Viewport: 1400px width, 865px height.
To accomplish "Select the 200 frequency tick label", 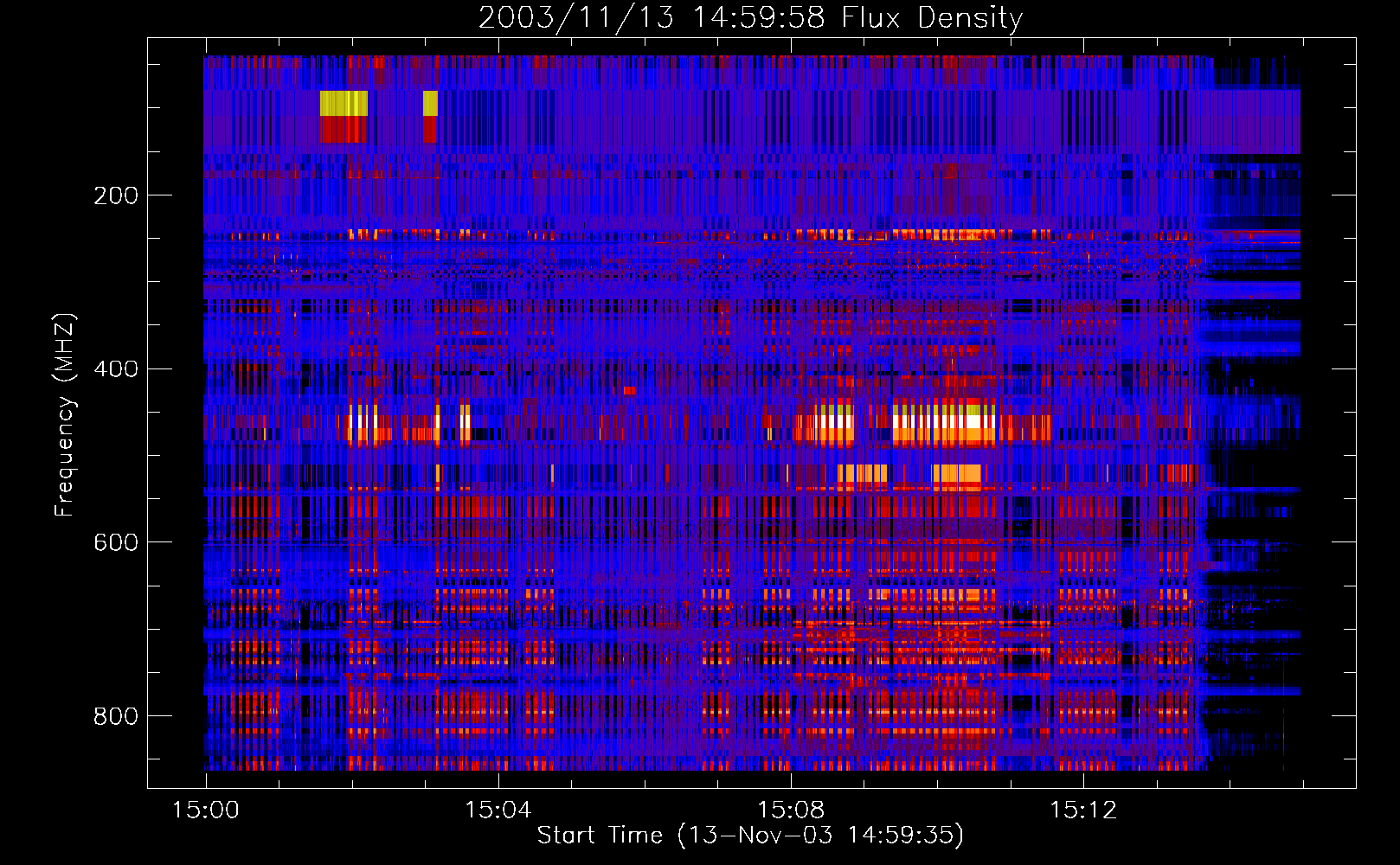I will point(116,195).
